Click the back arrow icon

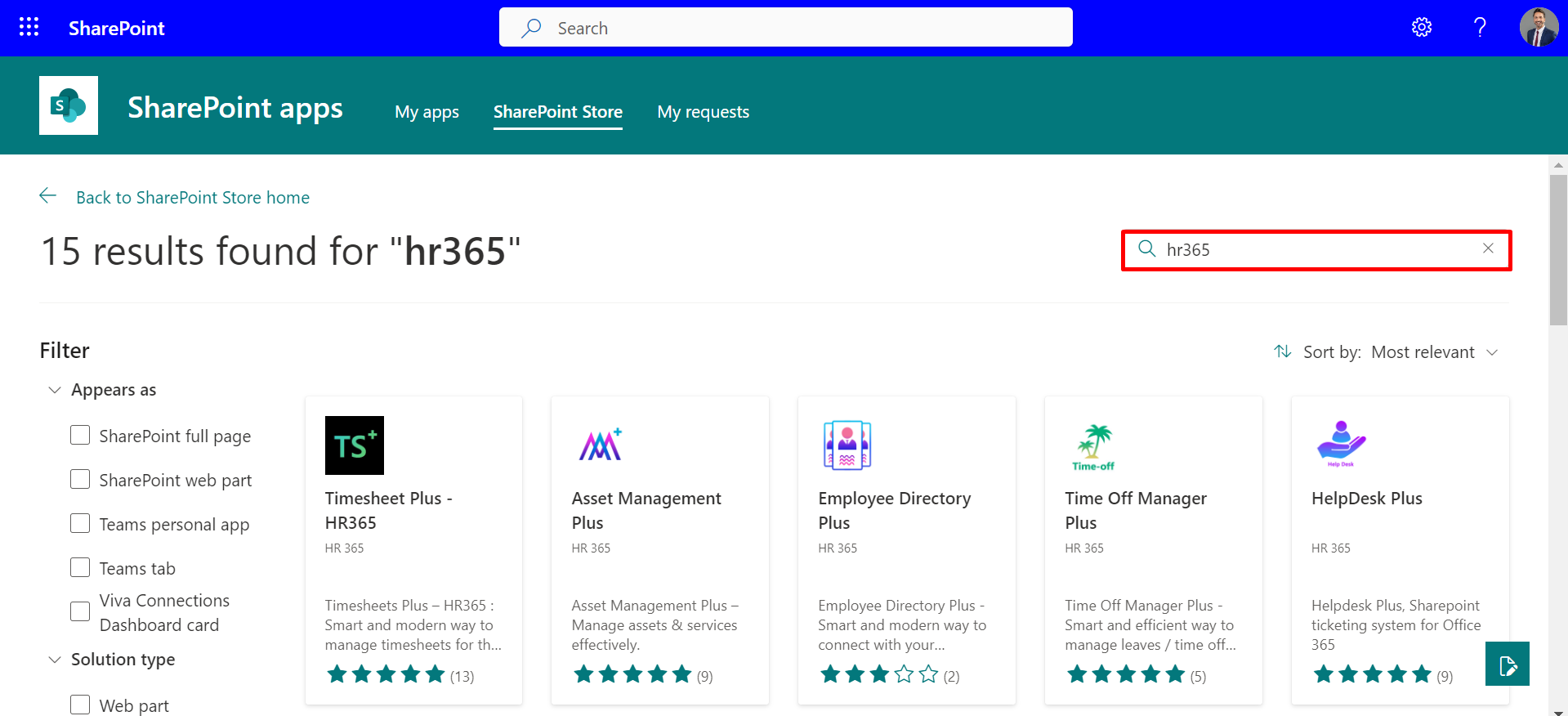(48, 196)
